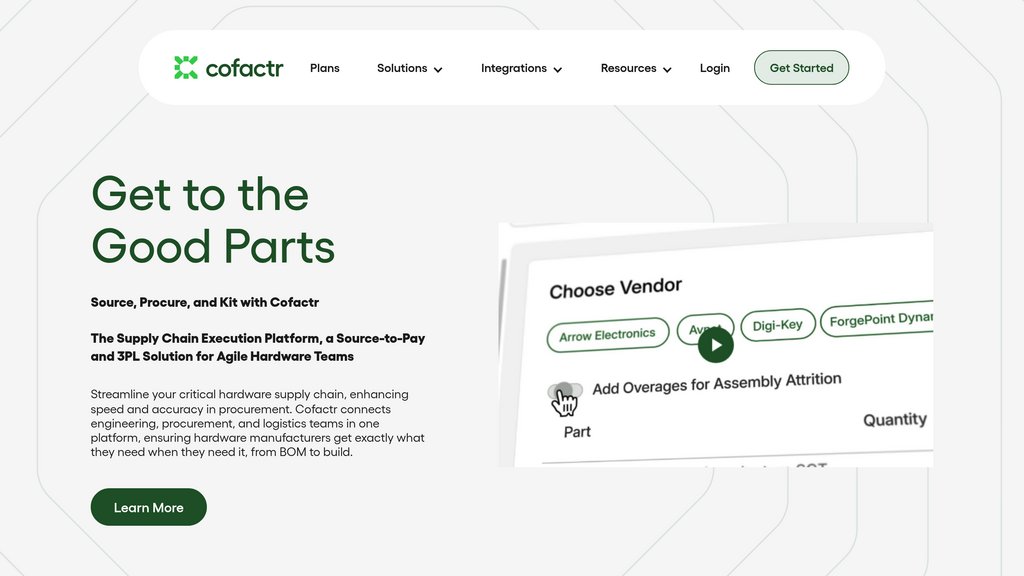
Task: Open the Plans page
Action: (x=325, y=68)
